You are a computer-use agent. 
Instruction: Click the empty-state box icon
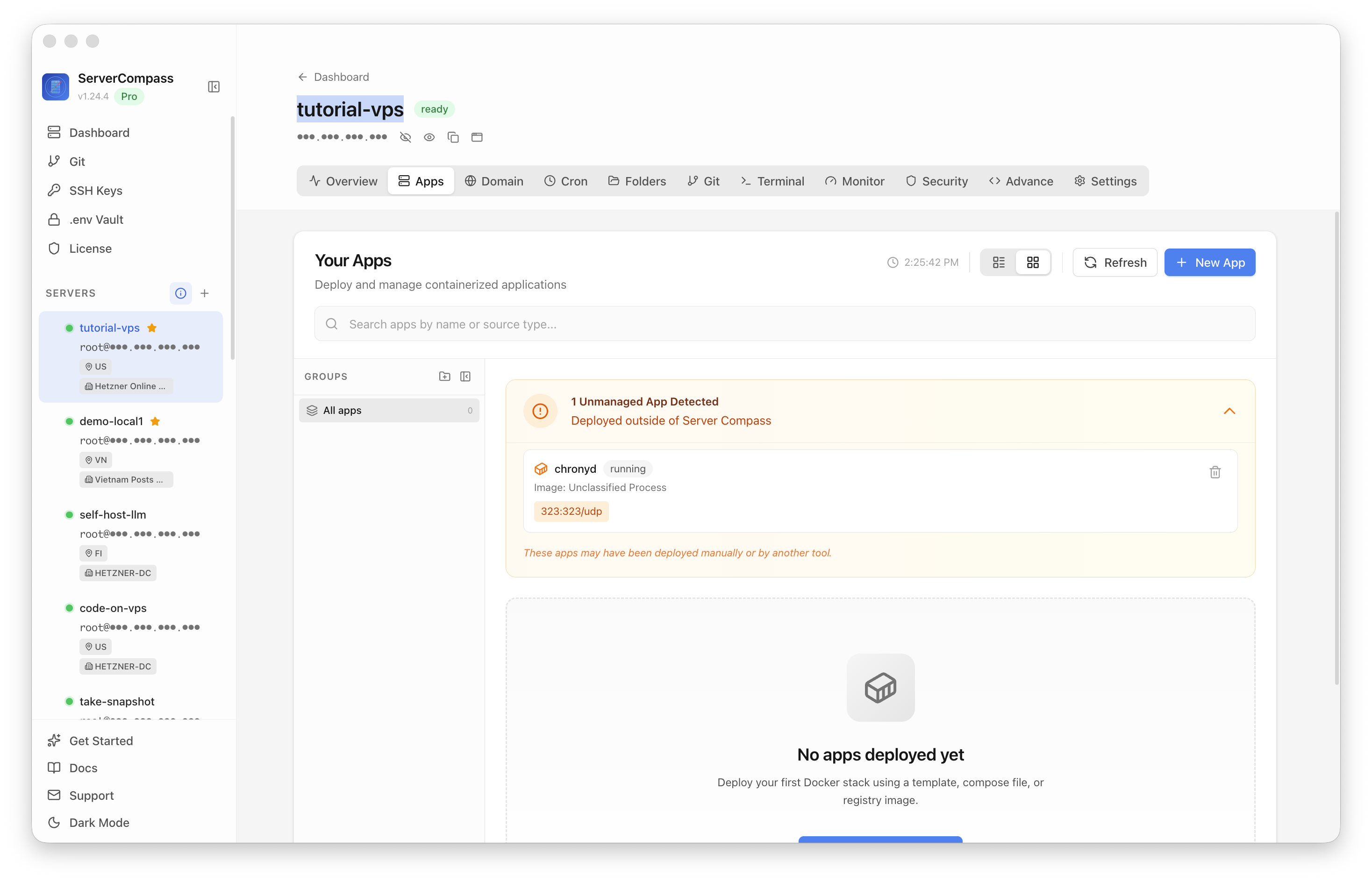click(880, 687)
